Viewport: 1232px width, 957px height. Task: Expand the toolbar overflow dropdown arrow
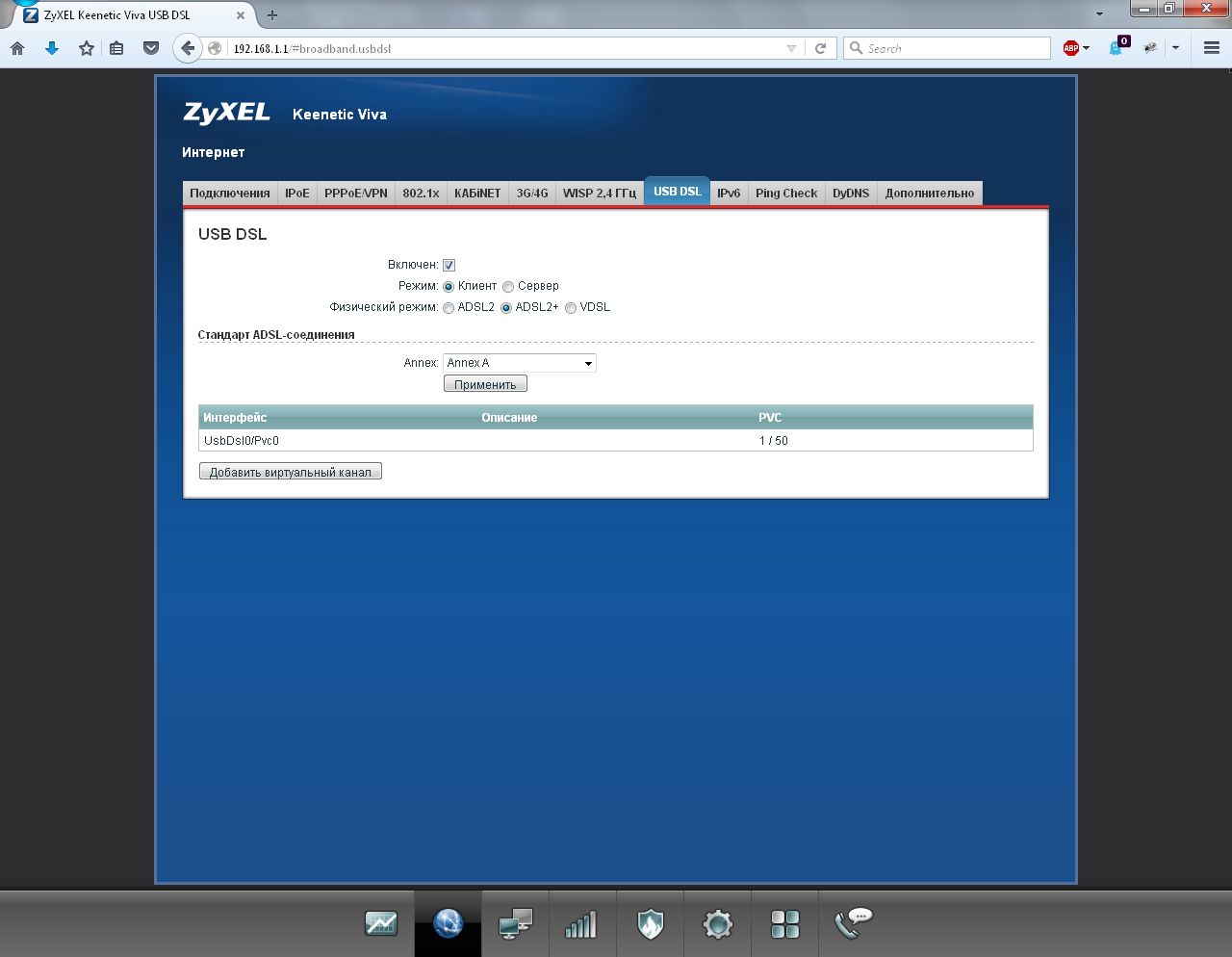click(1175, 48)
